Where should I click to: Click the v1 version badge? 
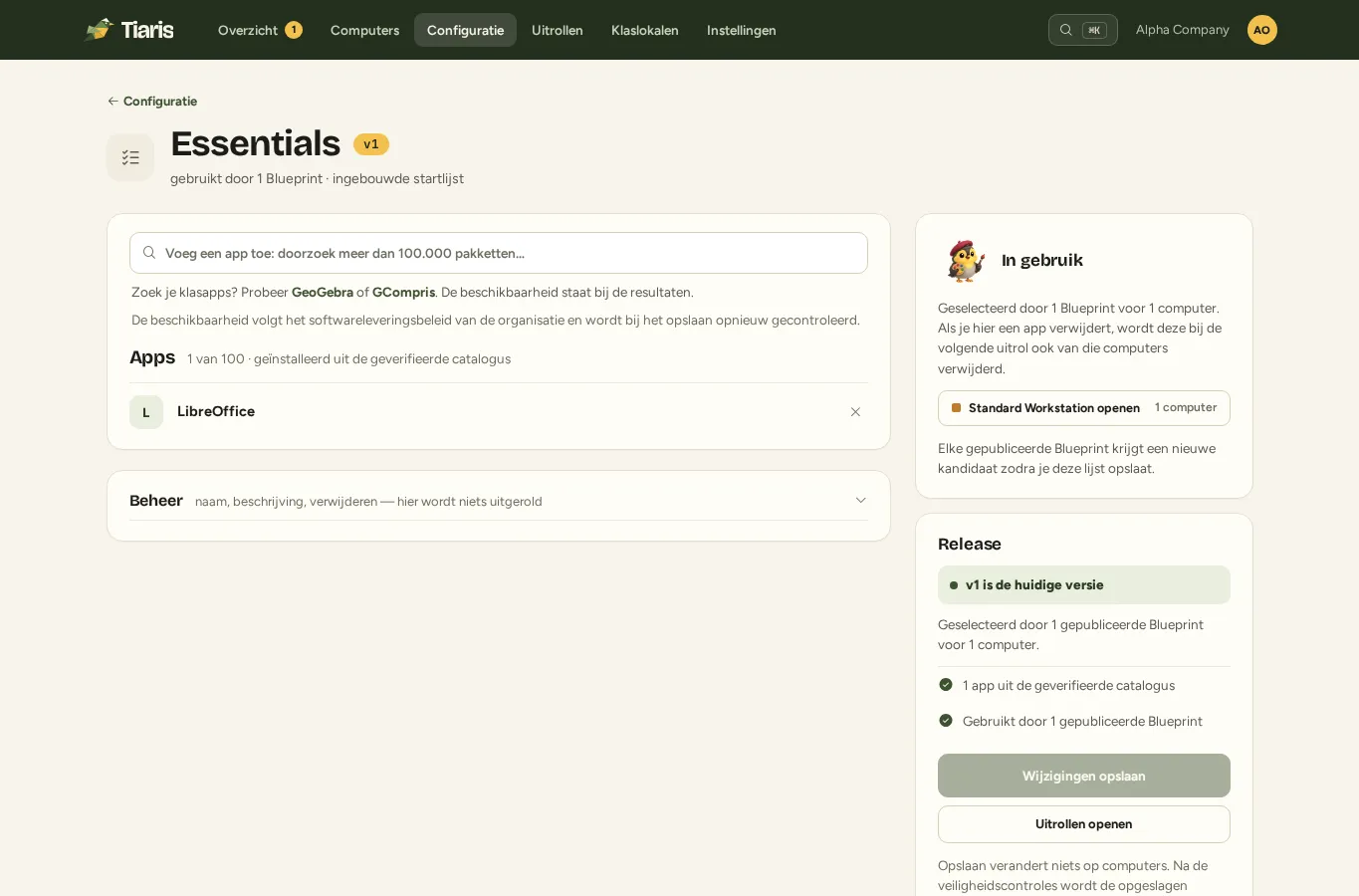[371, 144]
